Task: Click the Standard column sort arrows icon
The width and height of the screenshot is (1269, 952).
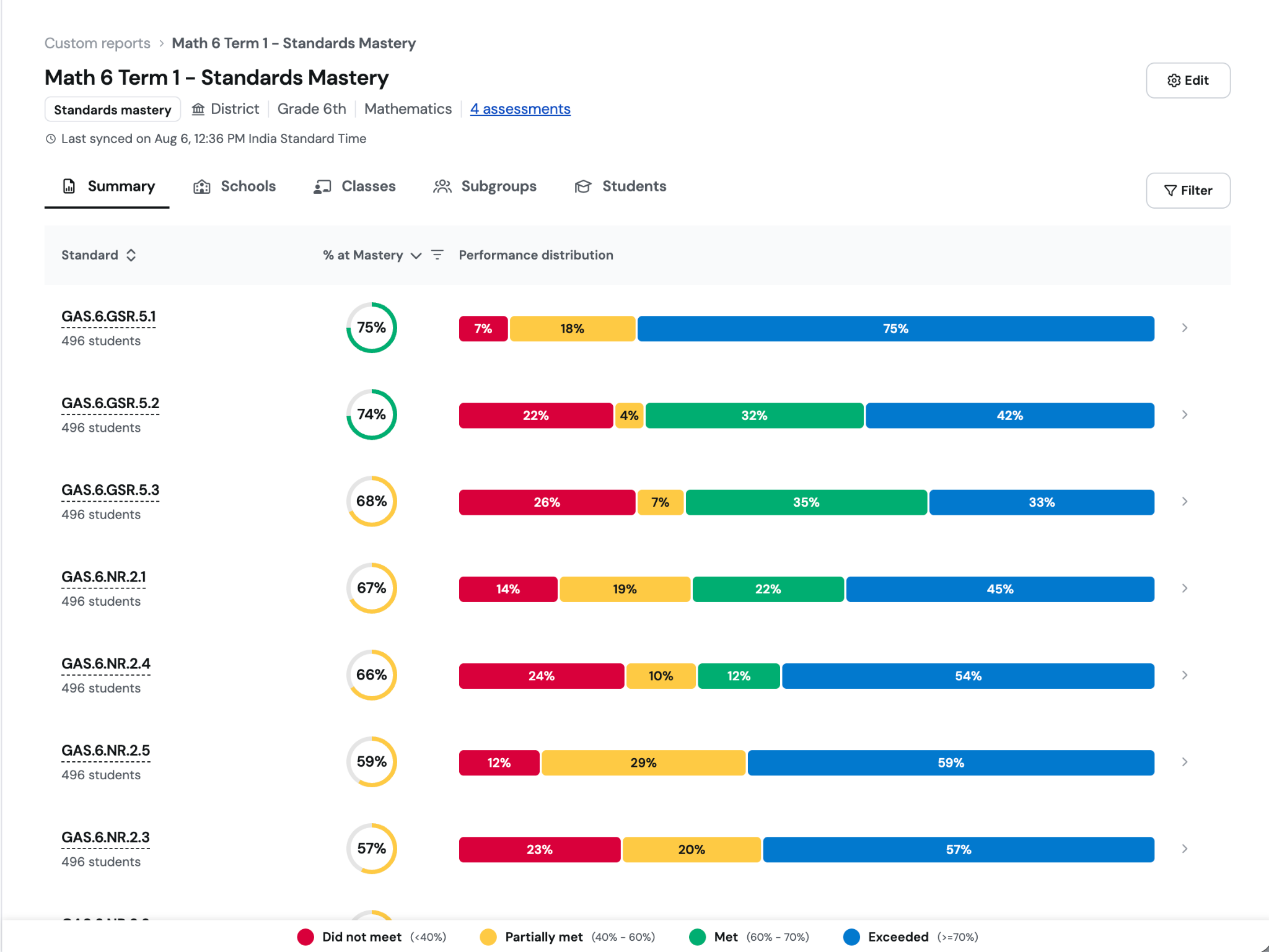Action: (131, 255)
